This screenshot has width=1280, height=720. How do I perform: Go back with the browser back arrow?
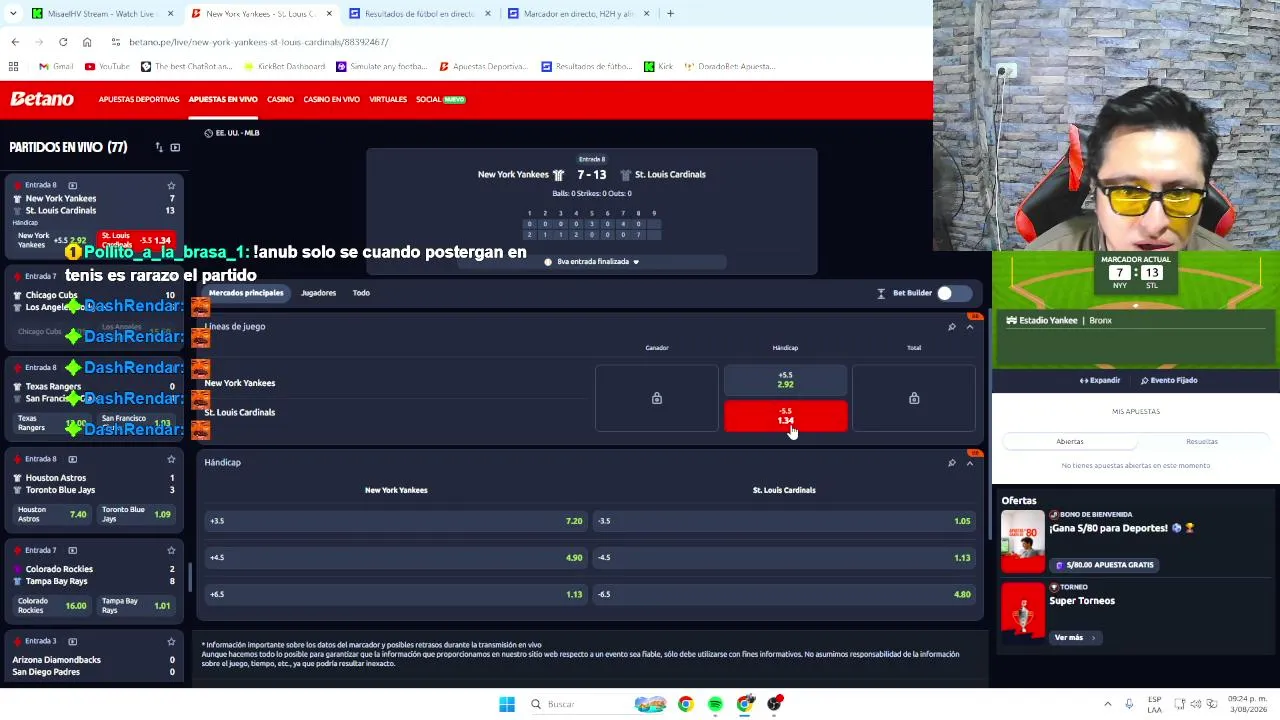click(15, 42)
